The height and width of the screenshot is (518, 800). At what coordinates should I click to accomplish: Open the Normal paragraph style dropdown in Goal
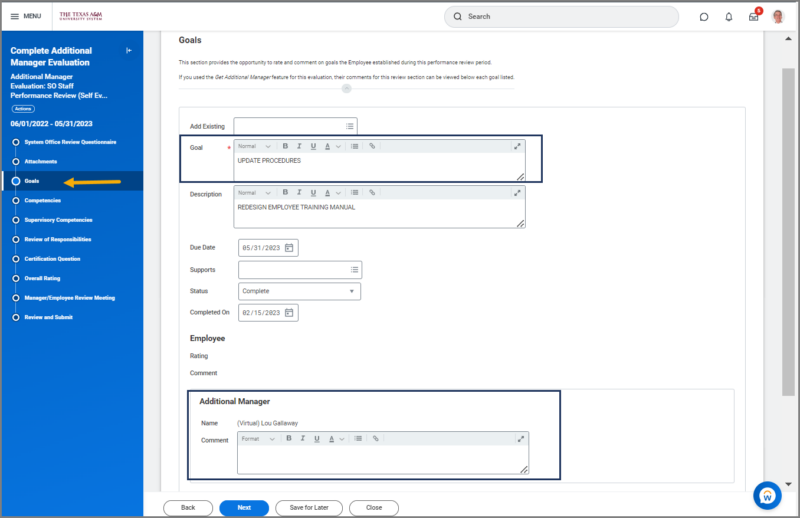point(254,146)
